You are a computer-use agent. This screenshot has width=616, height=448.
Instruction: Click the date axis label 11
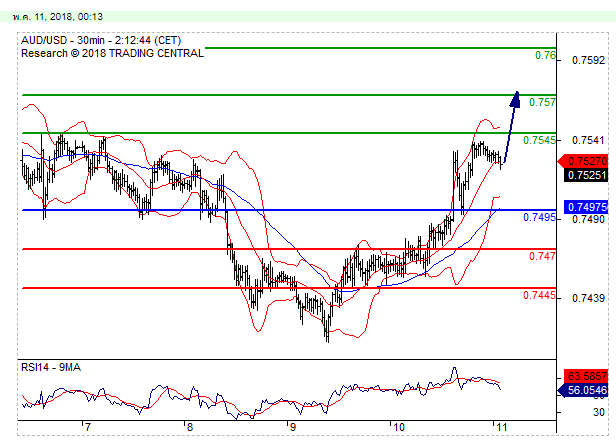click(502, 427)
